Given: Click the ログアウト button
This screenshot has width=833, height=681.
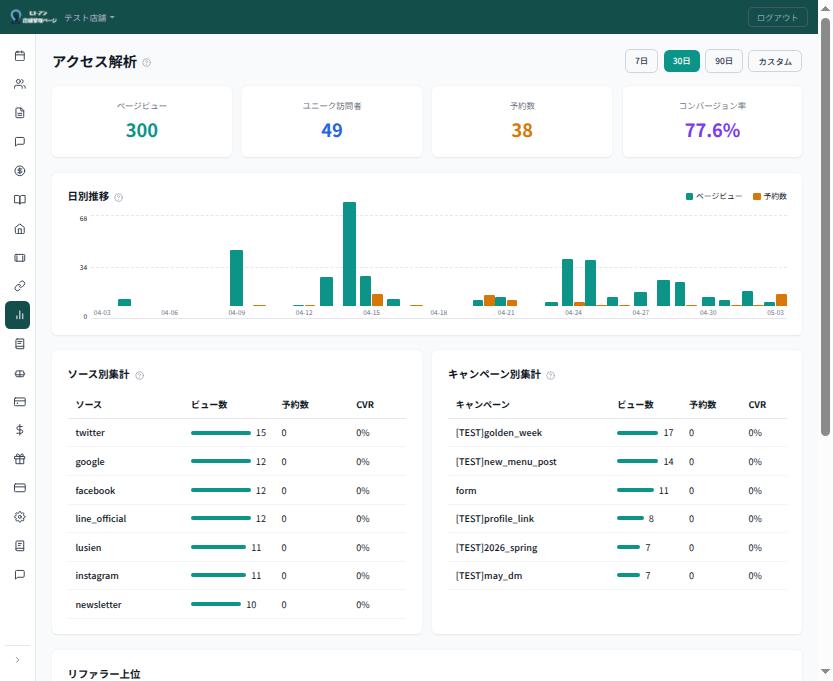Looking at the screenshot, I should (777, 18).
